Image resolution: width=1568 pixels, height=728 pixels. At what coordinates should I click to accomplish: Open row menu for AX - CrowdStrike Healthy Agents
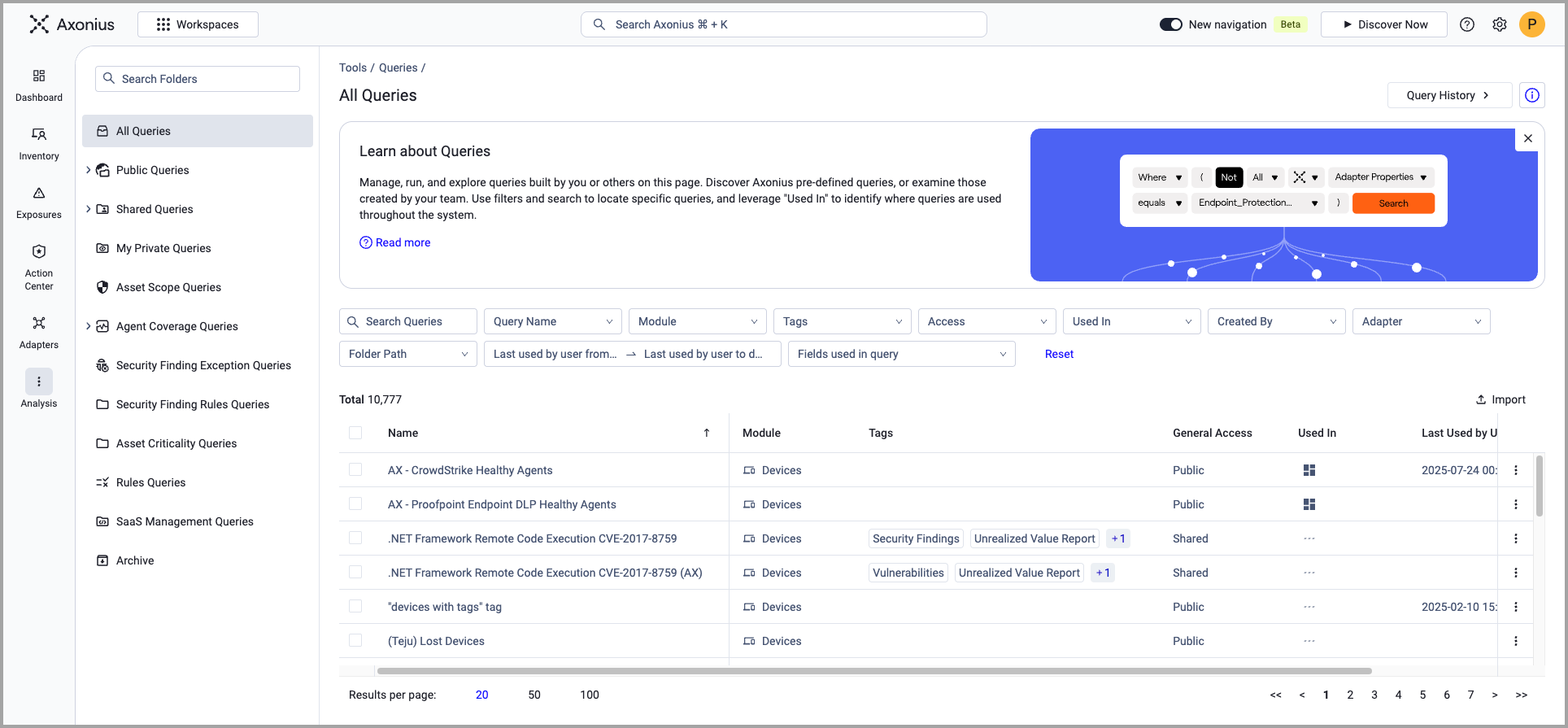coord(1516,470)
